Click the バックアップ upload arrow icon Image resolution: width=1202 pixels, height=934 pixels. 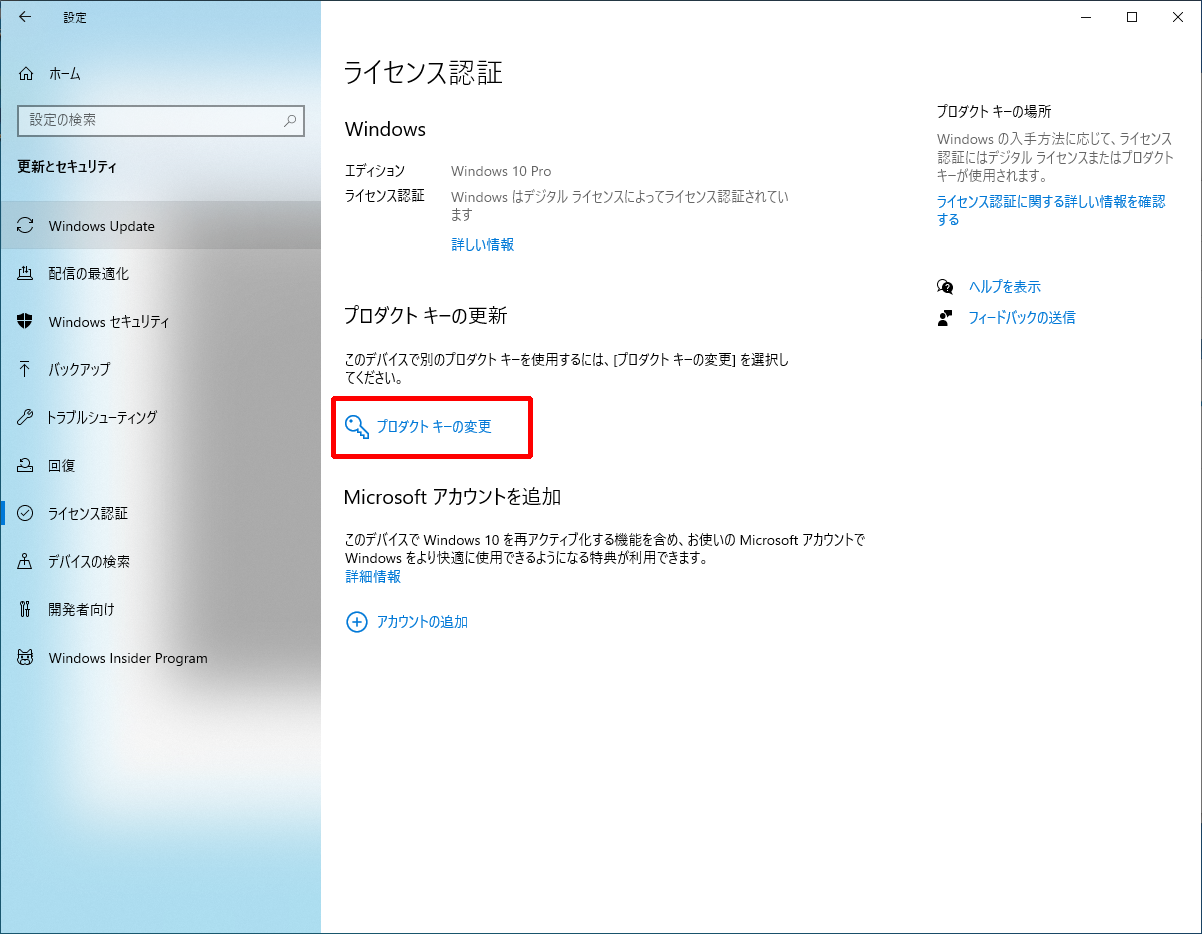coord(26,369)
